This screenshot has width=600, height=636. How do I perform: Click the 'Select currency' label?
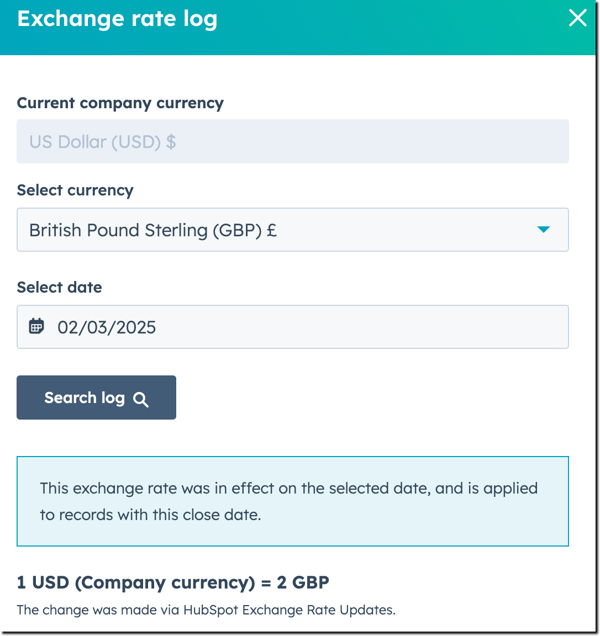tap(75, 190)
